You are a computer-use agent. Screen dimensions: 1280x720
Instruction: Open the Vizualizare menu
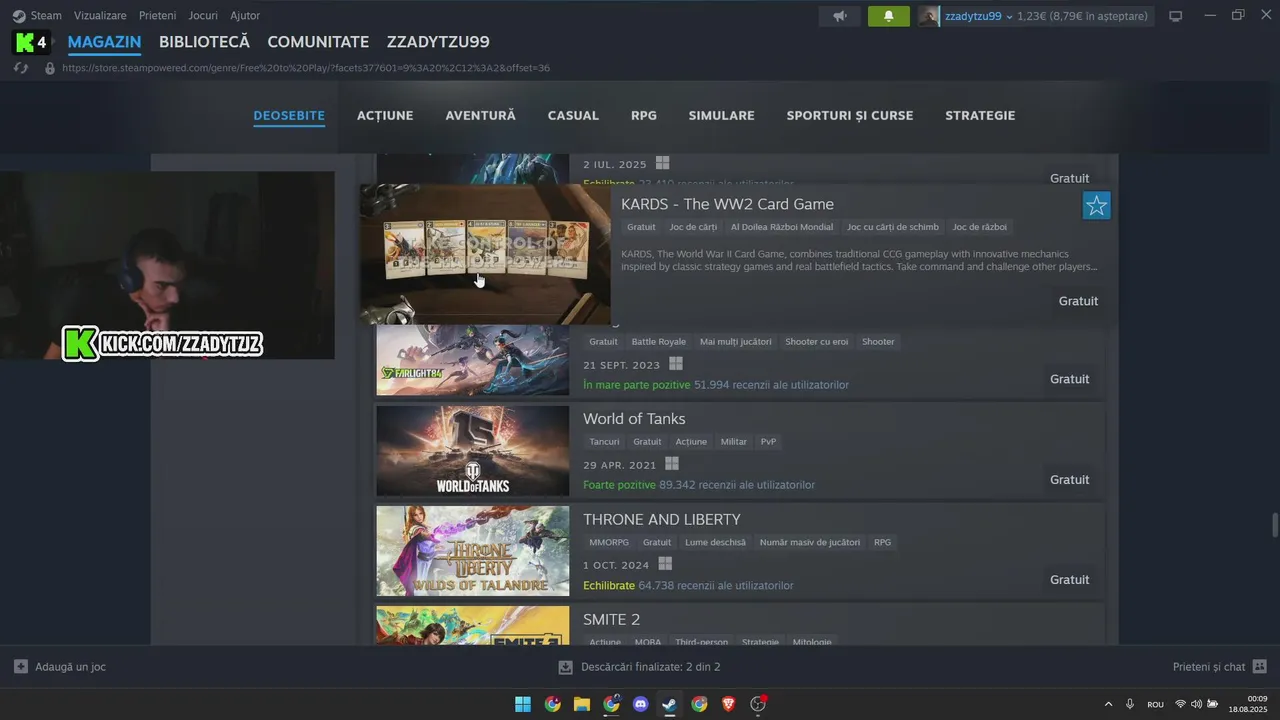point(100,16)
